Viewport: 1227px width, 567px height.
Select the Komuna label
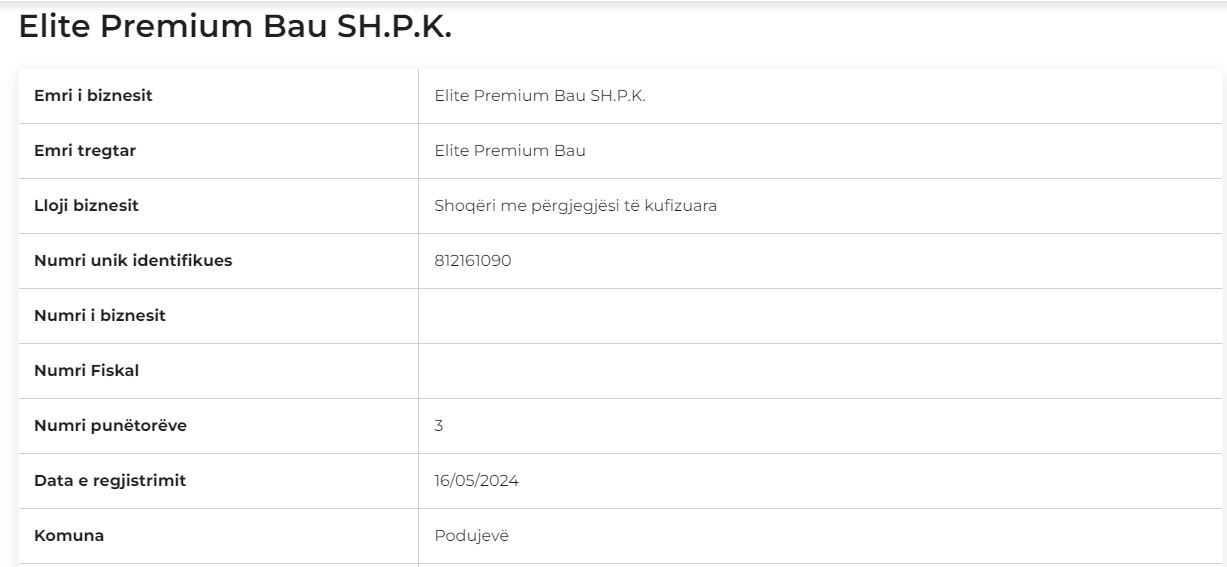(69, 536)
